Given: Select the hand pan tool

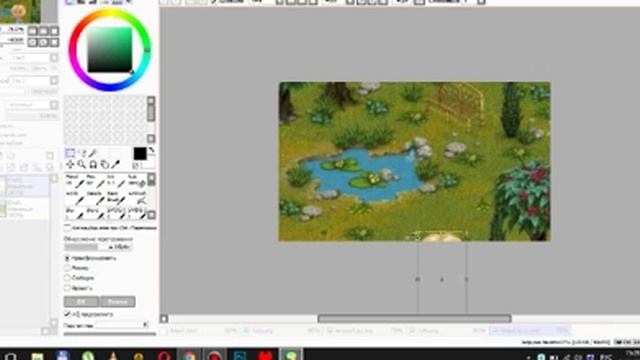Looking at the screenshot, I should [x=104, y=164].
